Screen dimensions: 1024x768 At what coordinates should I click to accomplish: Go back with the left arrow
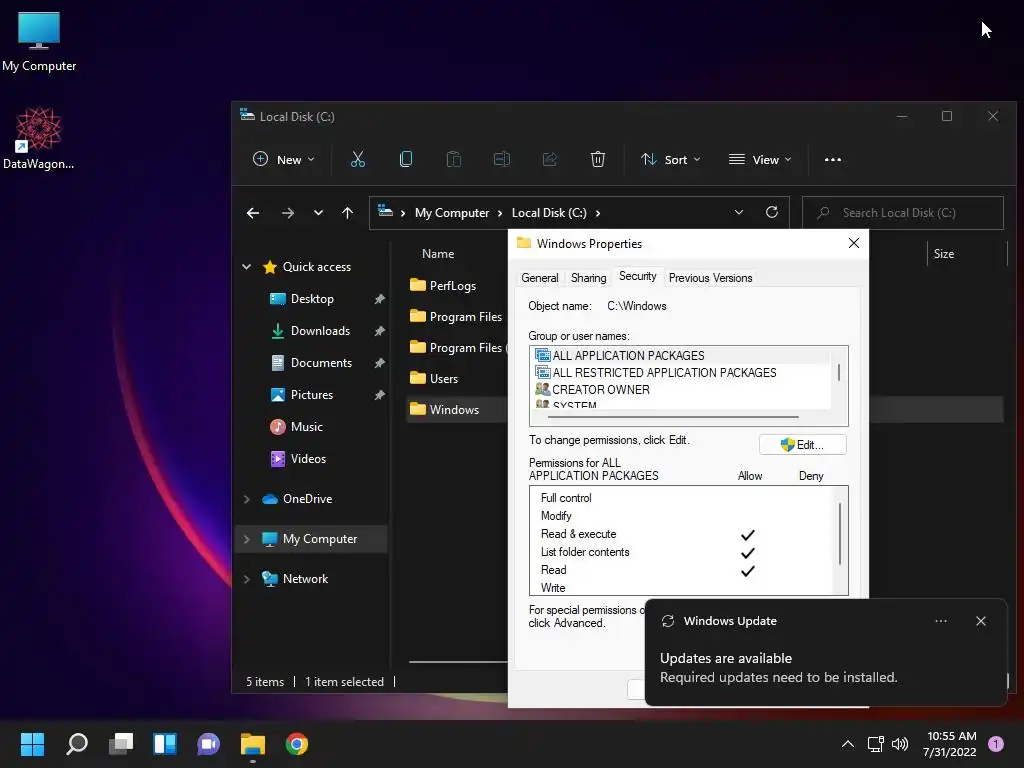253,213
